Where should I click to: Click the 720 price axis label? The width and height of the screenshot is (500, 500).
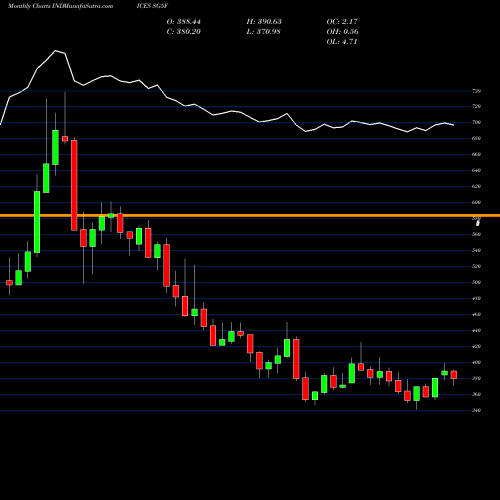[x=477, y=106]
